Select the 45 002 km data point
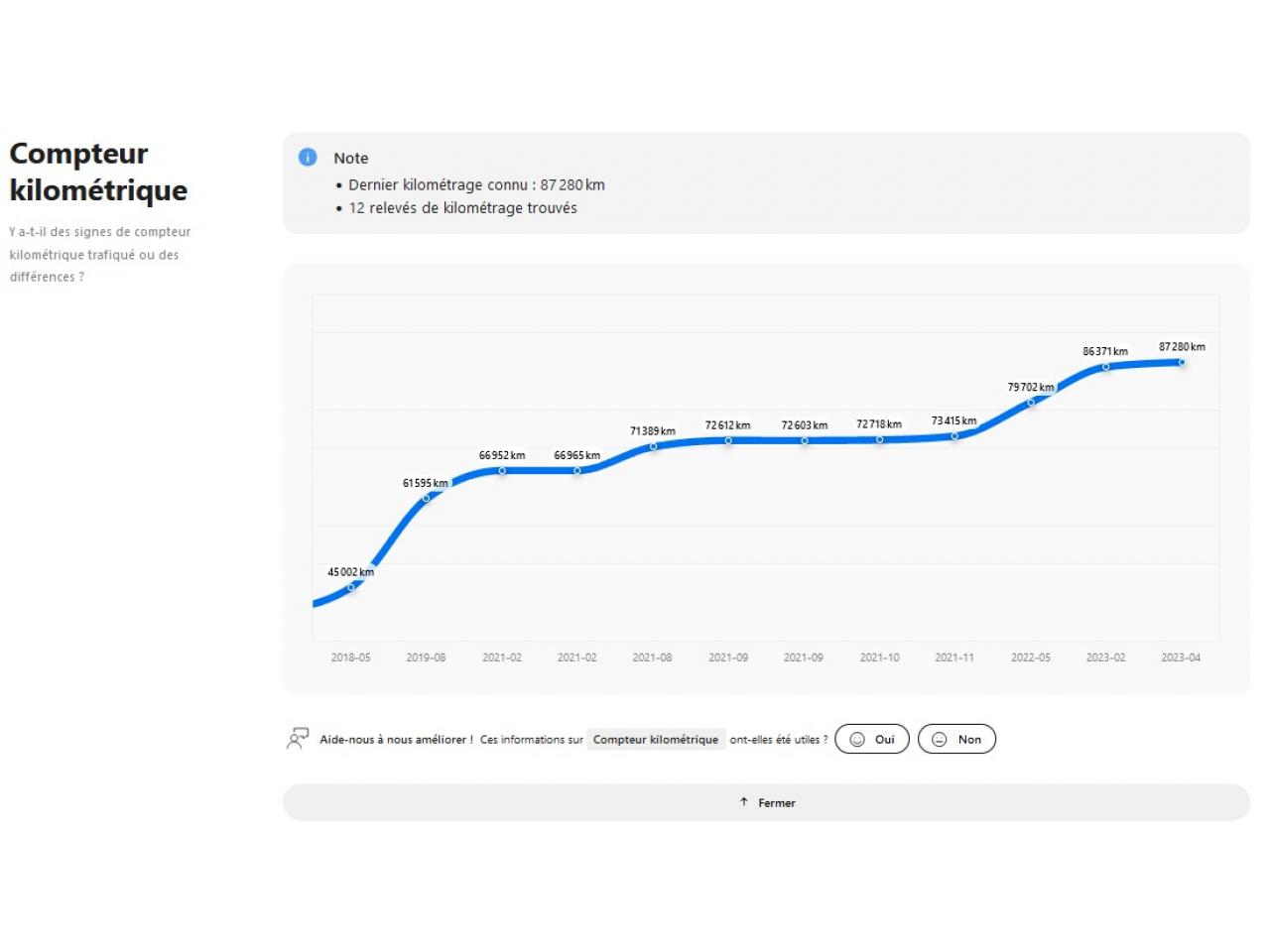Viewport: 1270px width, 952px height. click(350, 587)
